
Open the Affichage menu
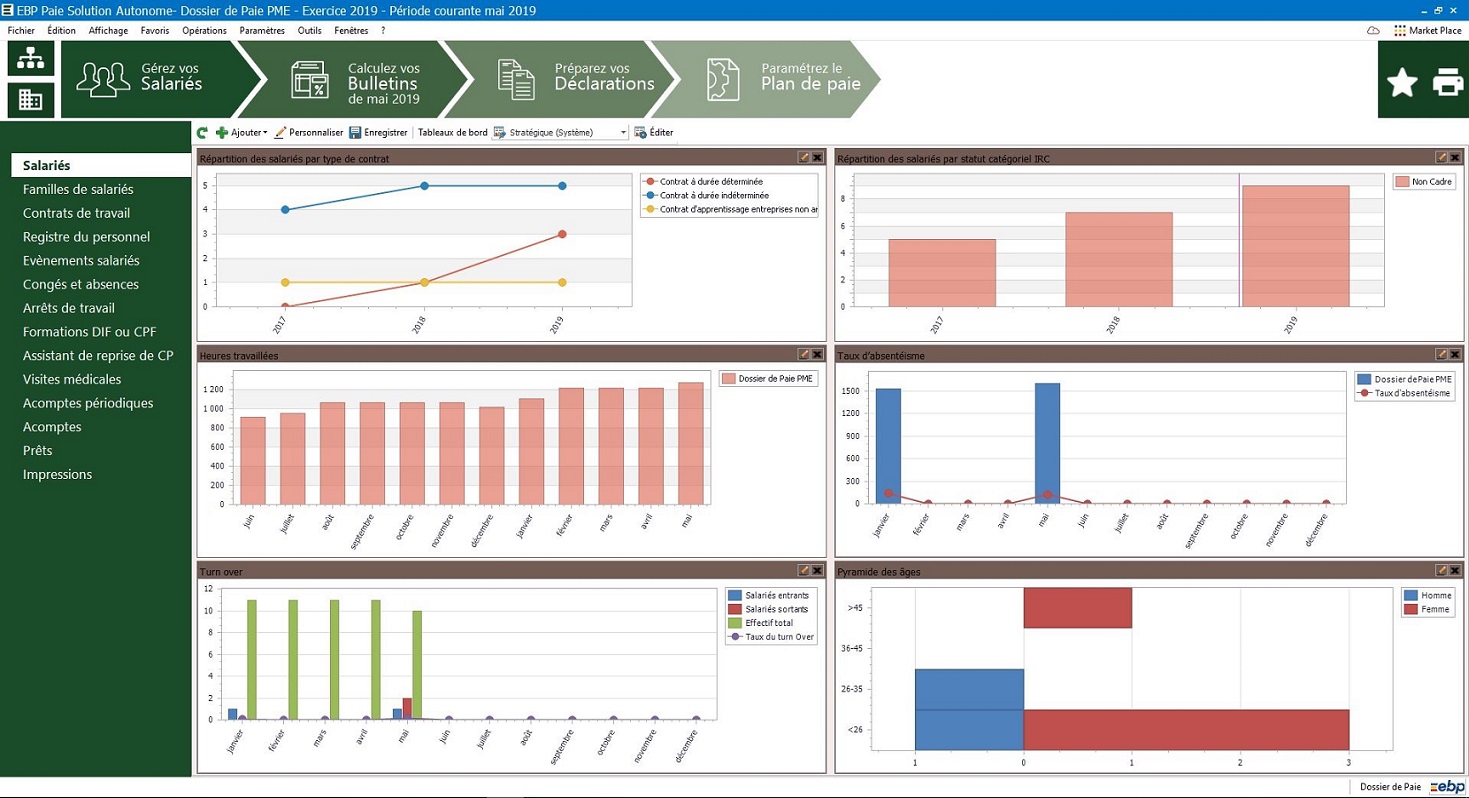[x=108, y=31]
